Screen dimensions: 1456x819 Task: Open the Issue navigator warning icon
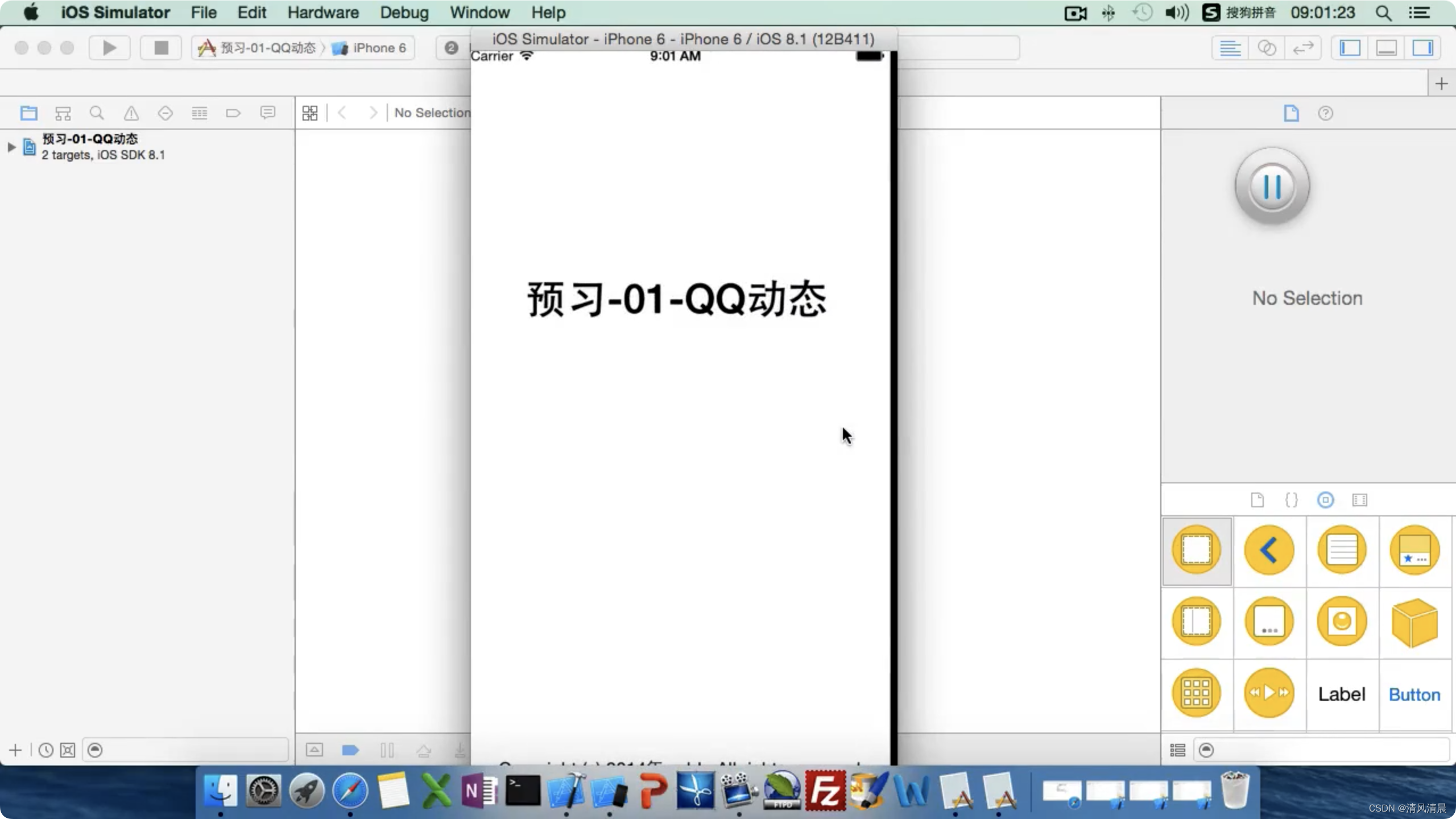coord(131,113)
